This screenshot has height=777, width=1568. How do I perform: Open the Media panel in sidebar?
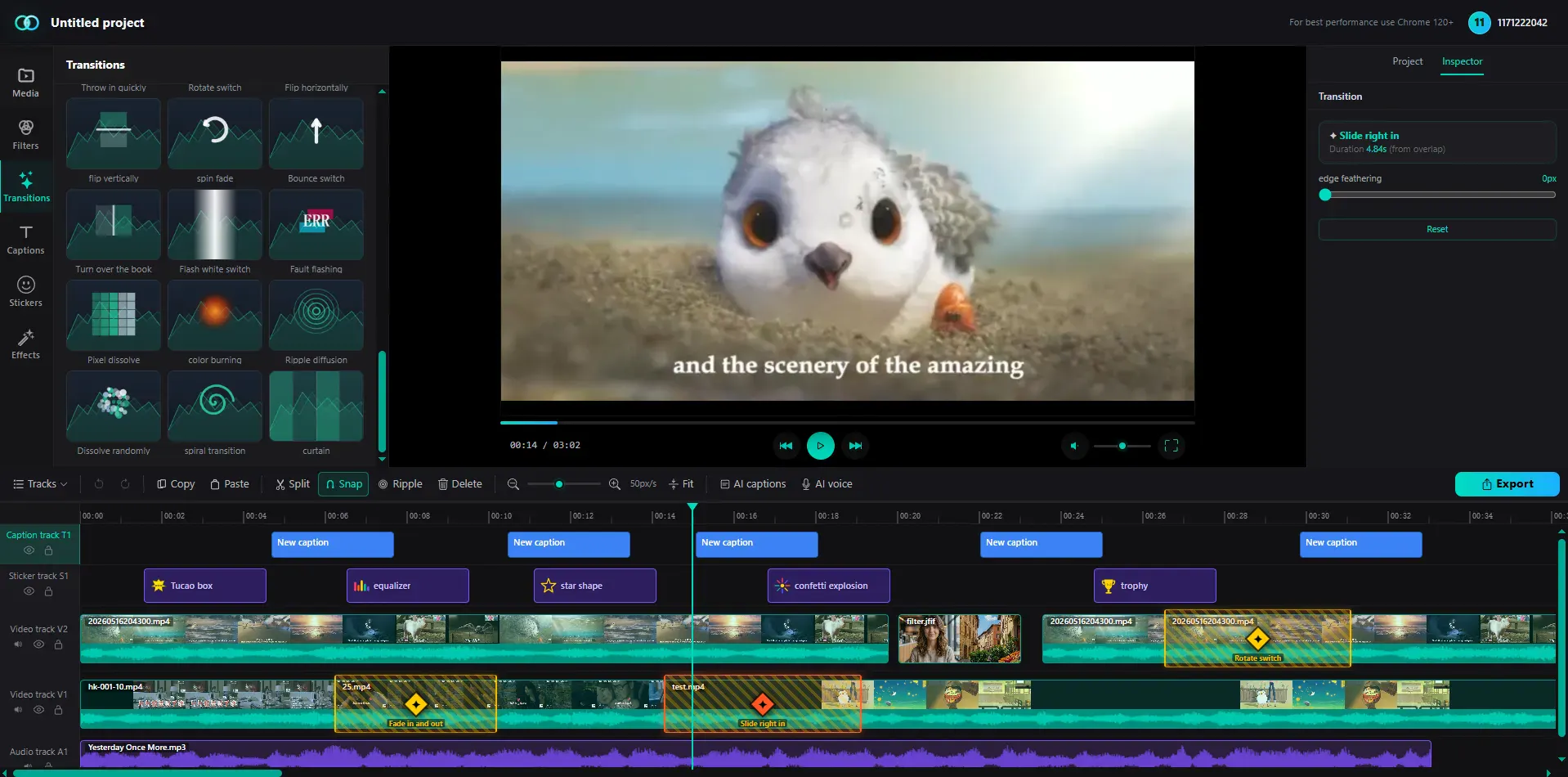pos(25,83)
